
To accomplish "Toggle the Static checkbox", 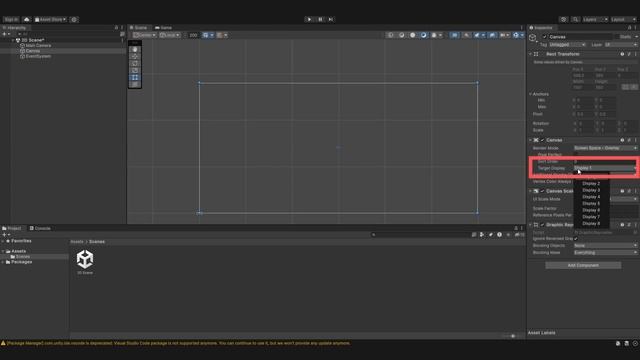I will pos(617,37).
